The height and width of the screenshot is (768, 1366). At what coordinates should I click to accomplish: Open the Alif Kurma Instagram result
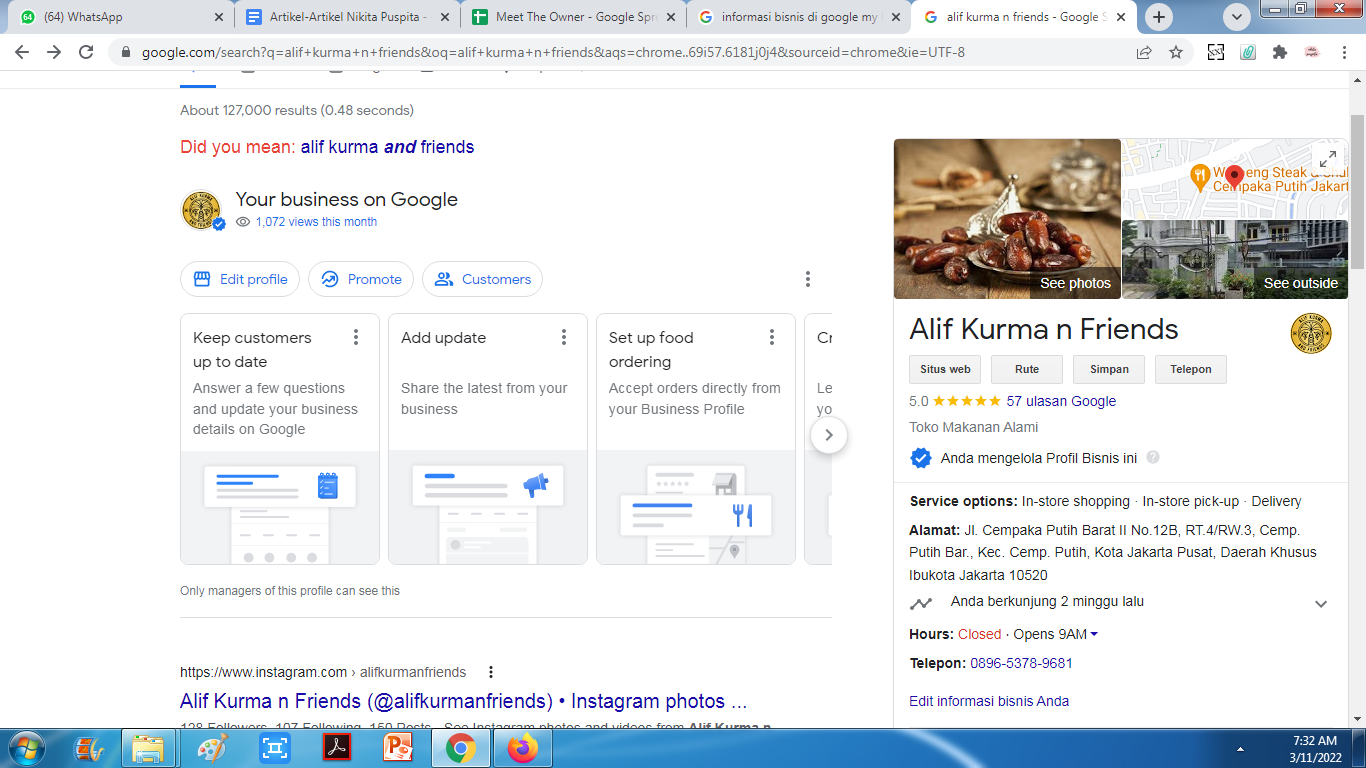(464, 701)
